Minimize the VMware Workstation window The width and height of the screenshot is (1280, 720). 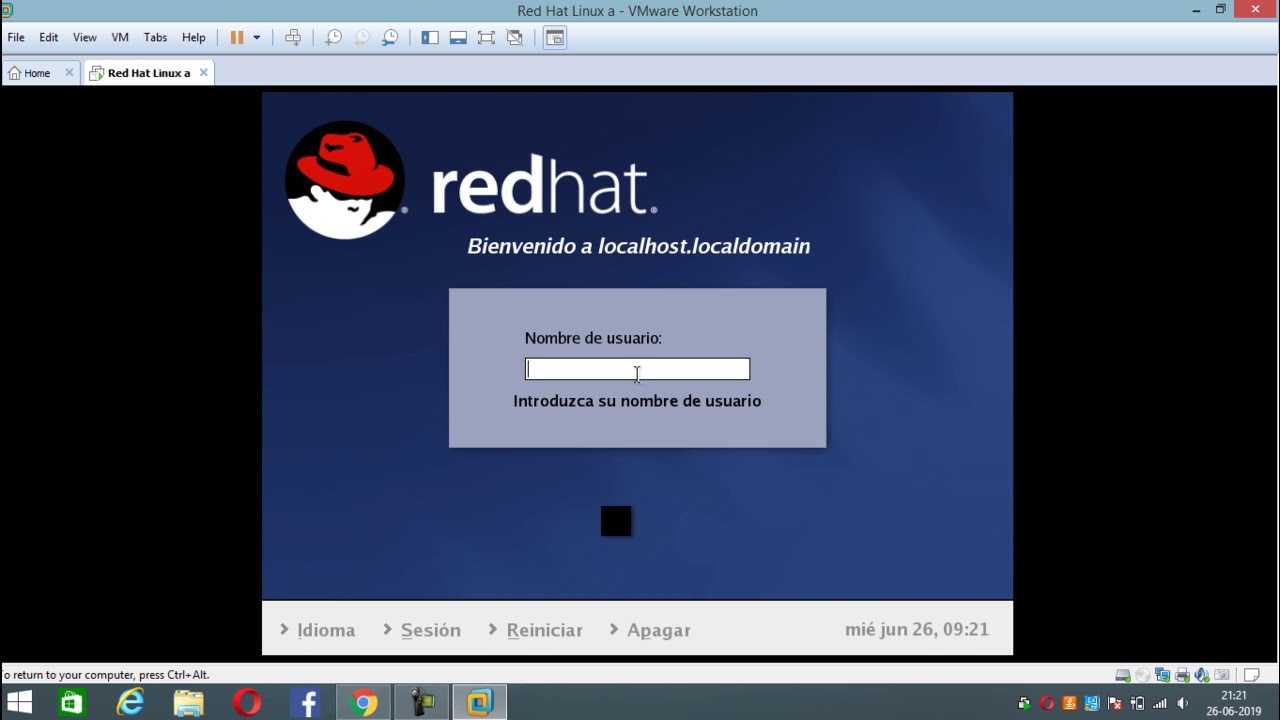pyautogui.click(x=1196, y=10)
